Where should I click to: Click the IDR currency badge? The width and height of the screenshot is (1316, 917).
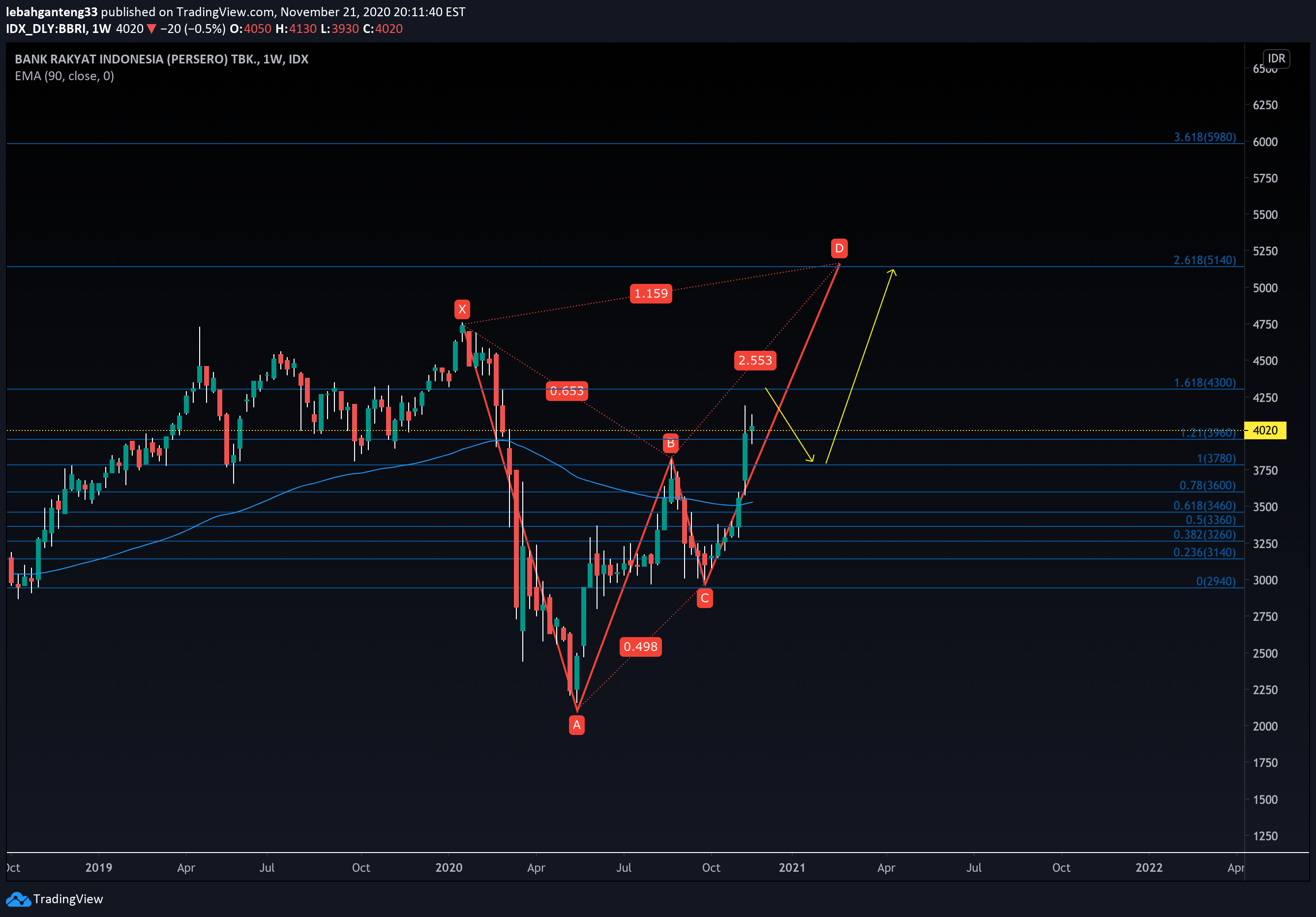(x=1276, y=59)
